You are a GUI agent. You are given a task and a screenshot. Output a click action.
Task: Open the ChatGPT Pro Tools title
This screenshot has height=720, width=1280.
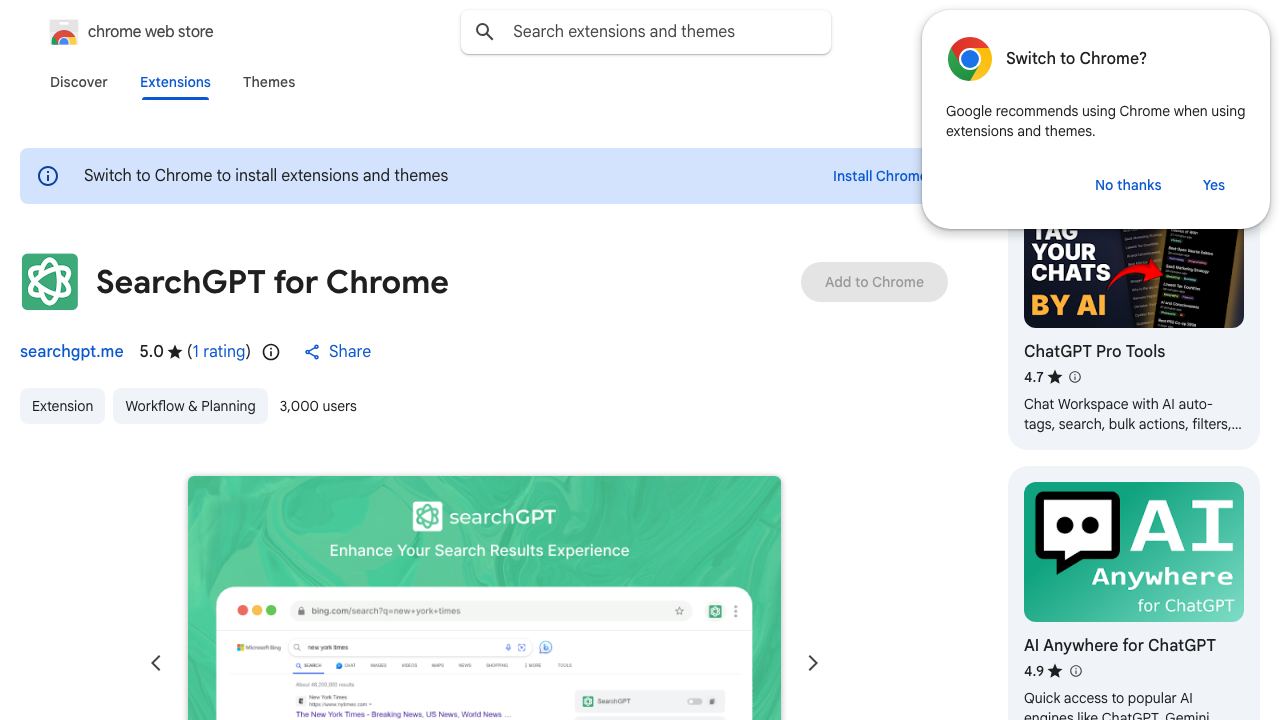[x=1094, y=351]
